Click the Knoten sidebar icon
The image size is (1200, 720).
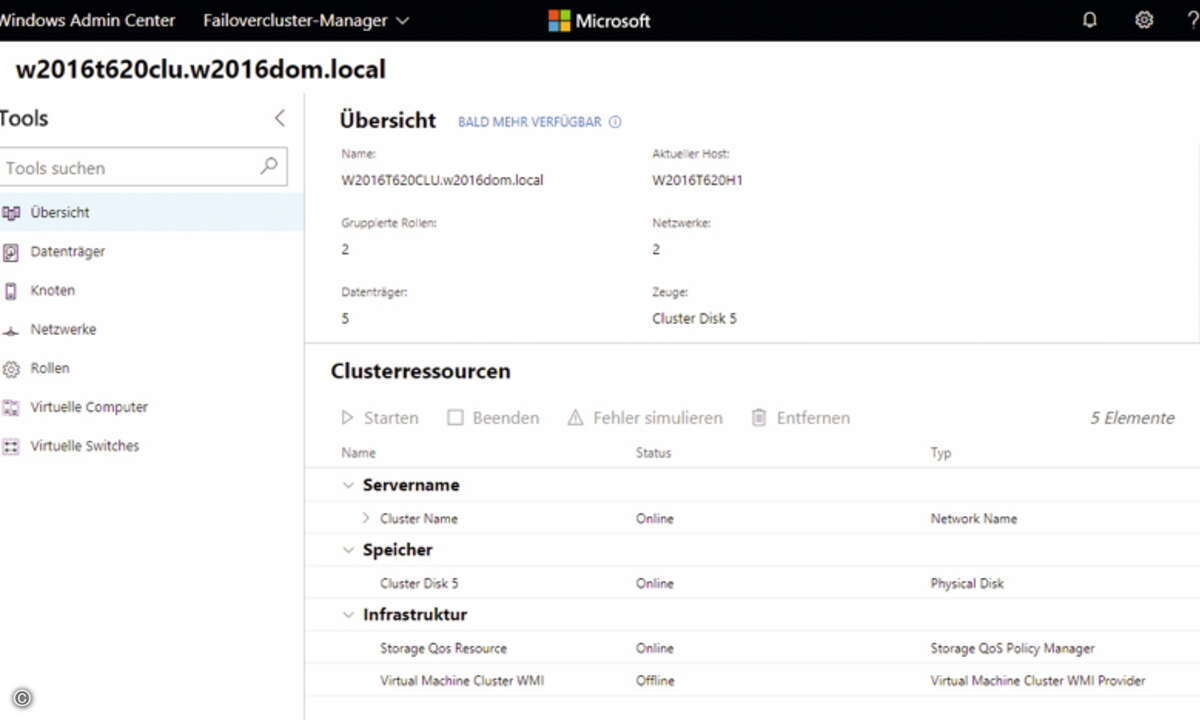(11, 291)
